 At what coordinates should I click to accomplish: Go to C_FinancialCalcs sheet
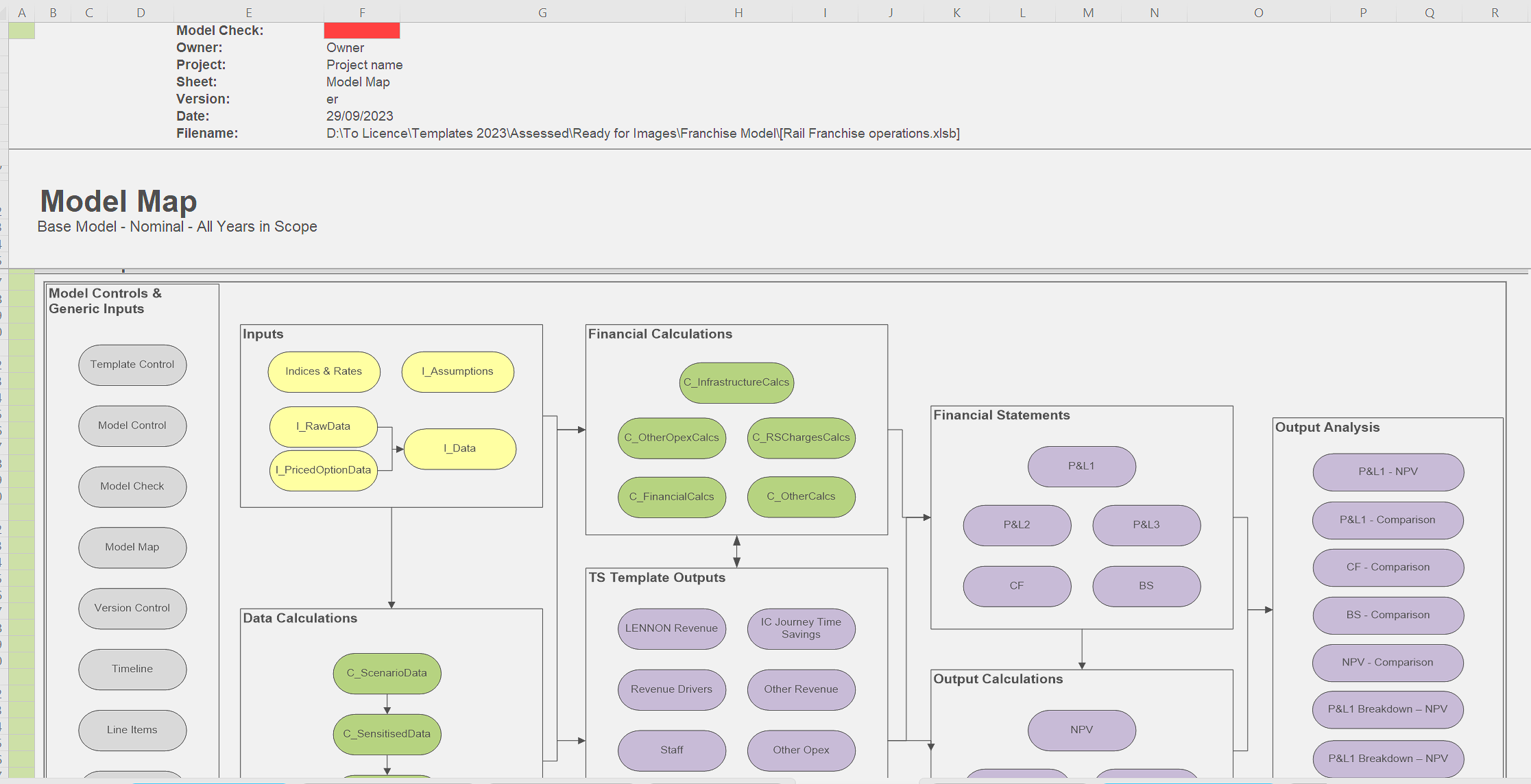click(x=672, y=497)
